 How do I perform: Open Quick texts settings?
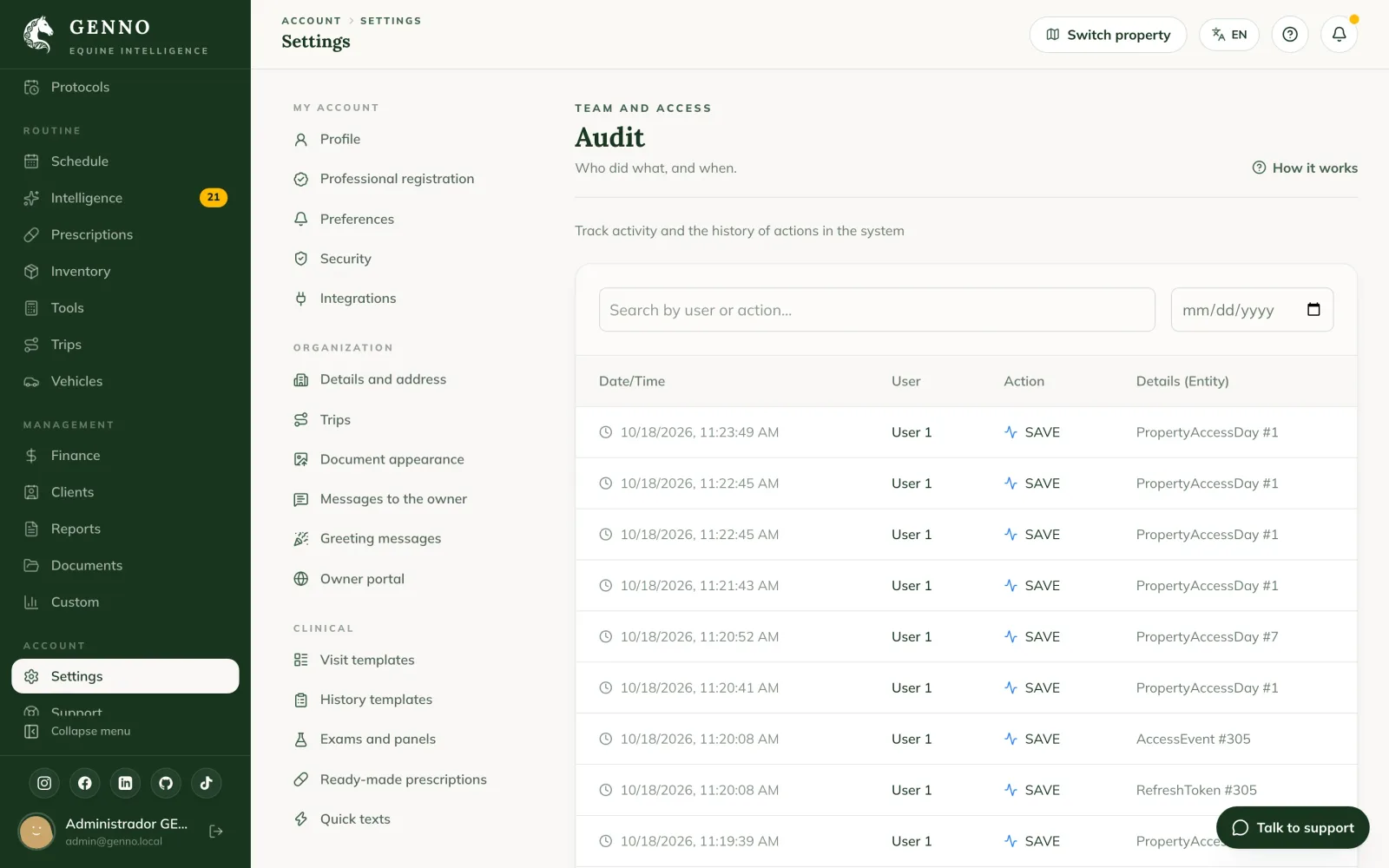click(342, 819)
